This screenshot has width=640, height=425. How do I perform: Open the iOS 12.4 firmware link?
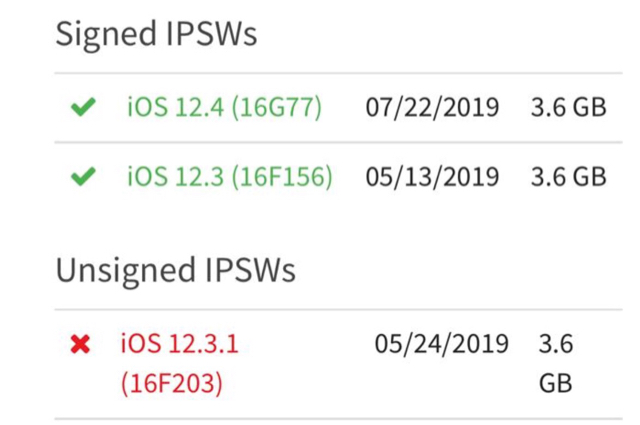click(175, 107)
